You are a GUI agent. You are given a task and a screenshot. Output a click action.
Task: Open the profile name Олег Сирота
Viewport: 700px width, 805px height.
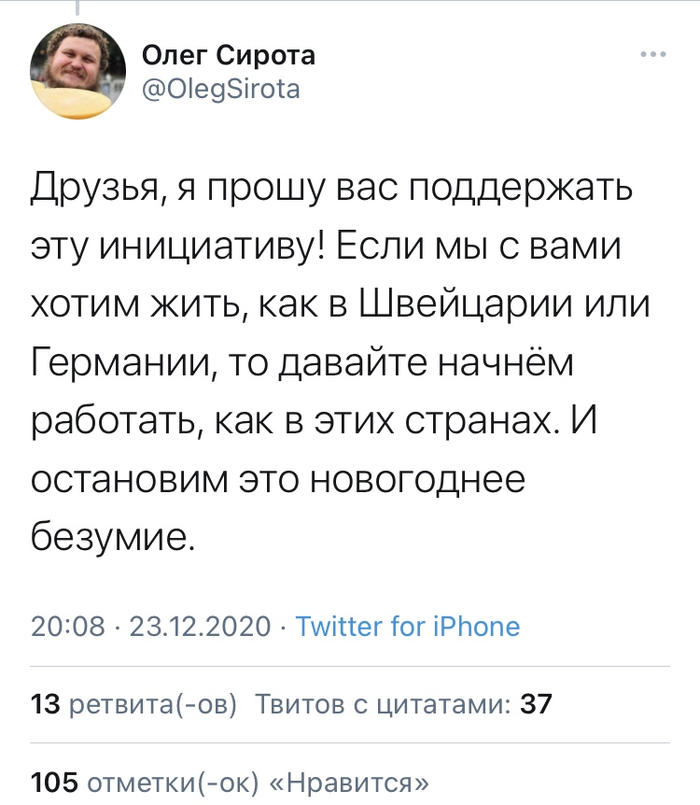pos(227,56)
